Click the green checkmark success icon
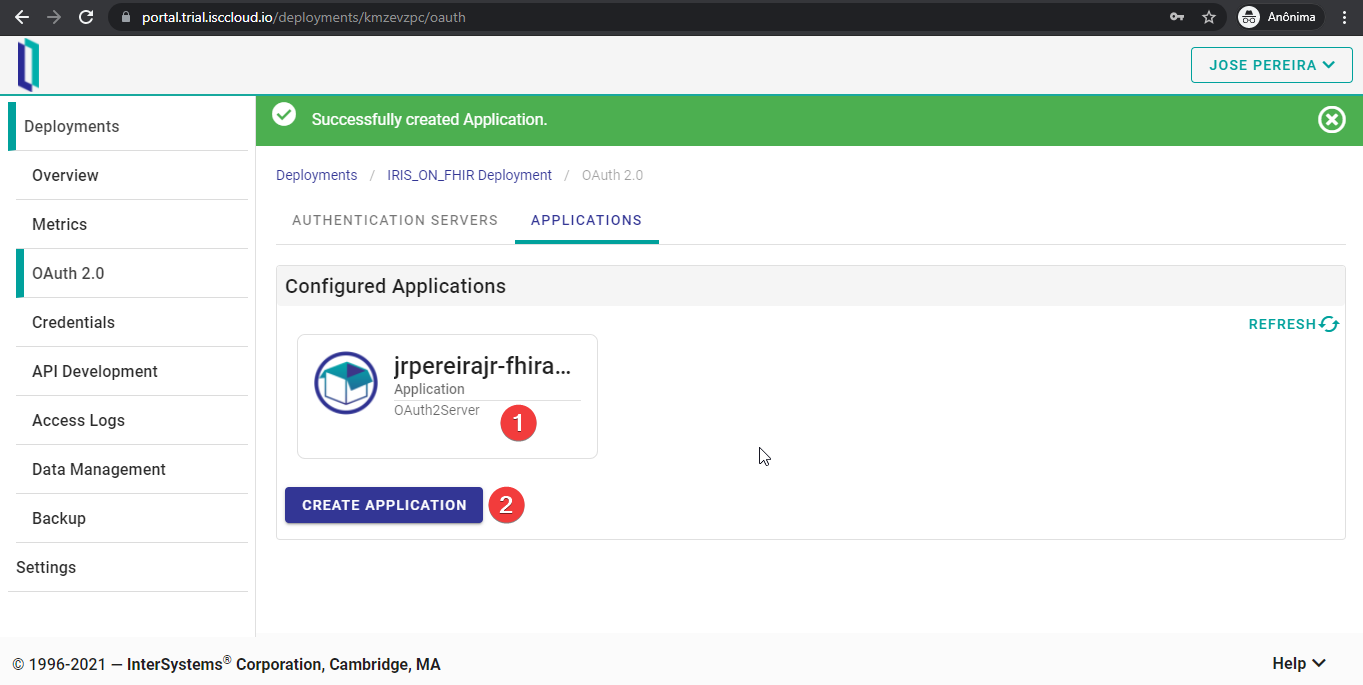Viewport: 1363px width, 685px height. coord(284,114)
